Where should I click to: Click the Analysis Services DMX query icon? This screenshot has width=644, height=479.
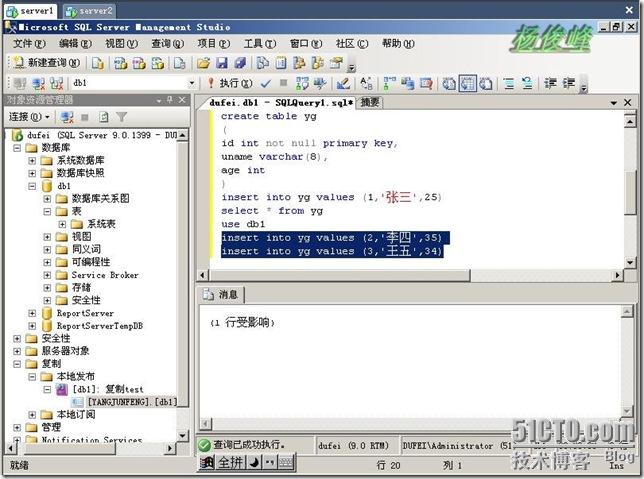[x=139, y=63]
